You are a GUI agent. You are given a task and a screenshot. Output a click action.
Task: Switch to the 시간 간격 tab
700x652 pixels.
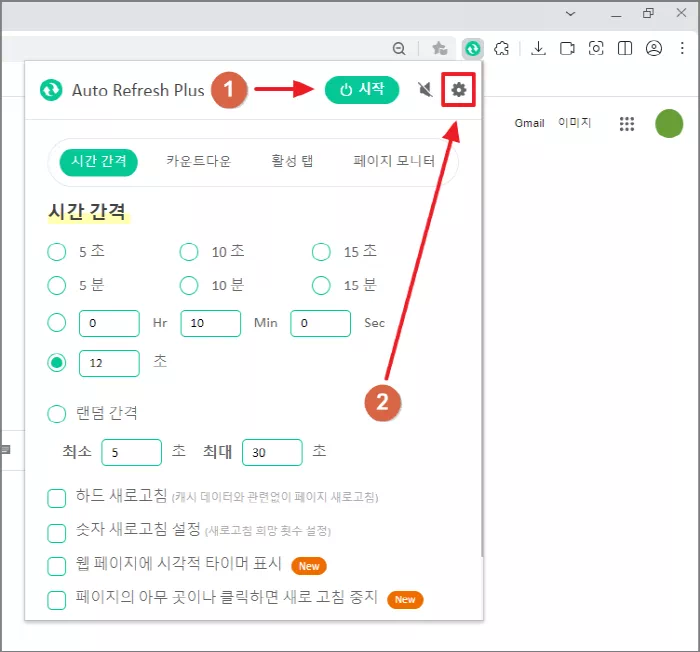pos(99,162)
